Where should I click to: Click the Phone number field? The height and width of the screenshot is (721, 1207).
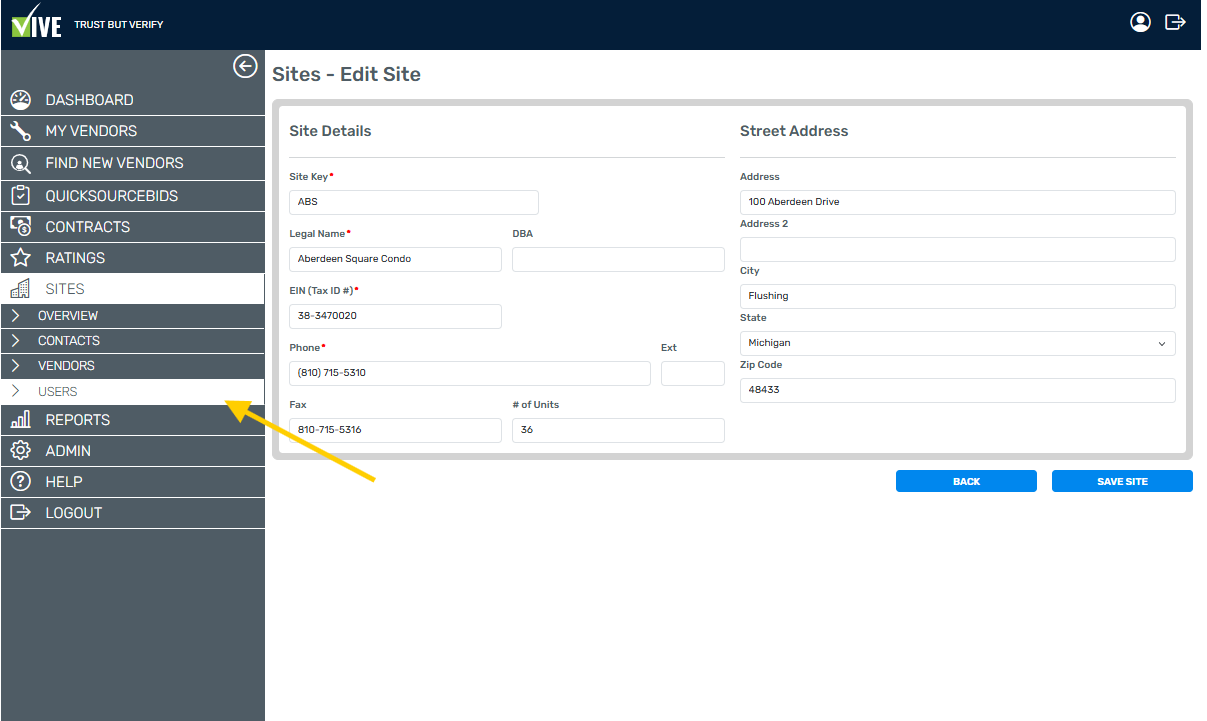click(x=470, y=373)
